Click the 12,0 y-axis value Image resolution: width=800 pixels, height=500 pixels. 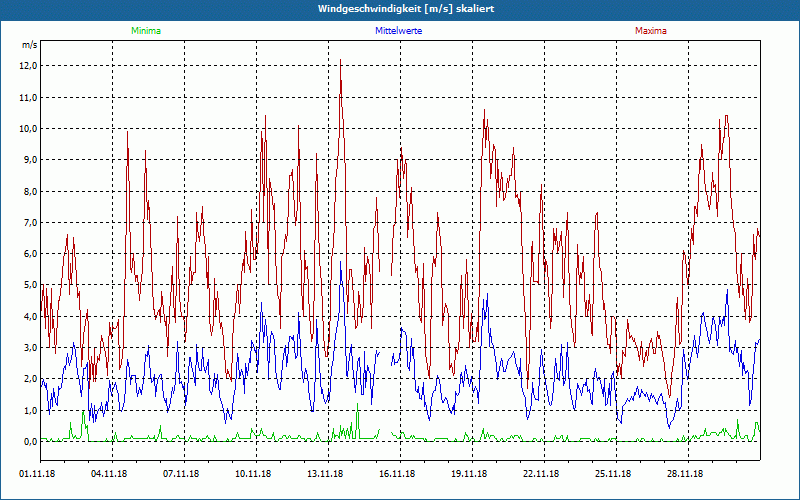29,66
